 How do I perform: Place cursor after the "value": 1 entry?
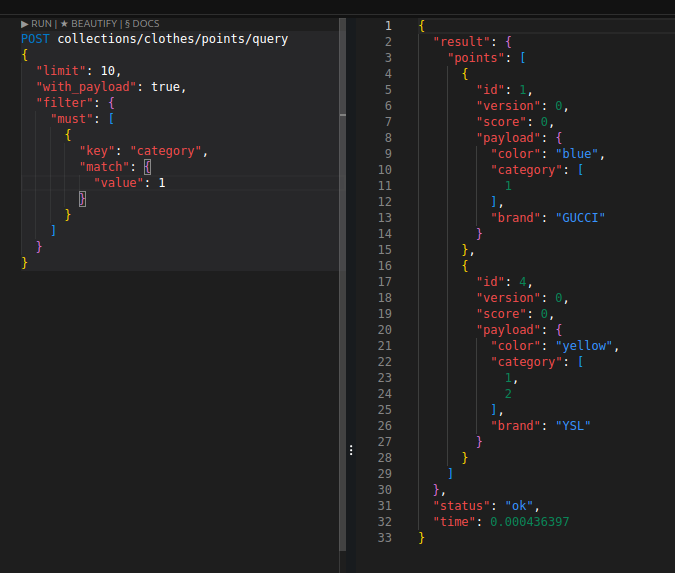(x=167, y=183)
